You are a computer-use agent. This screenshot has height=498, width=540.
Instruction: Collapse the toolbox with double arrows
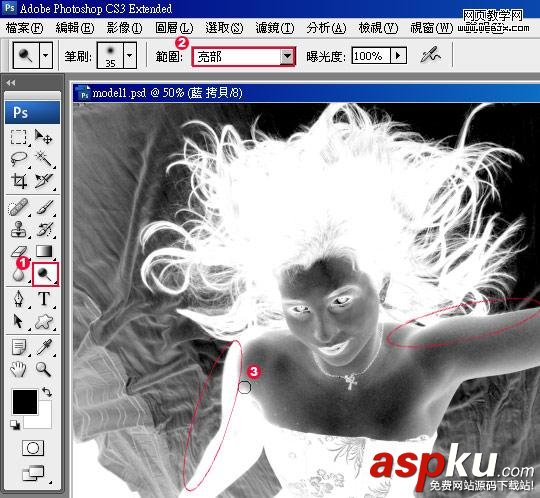coord(11,83)
